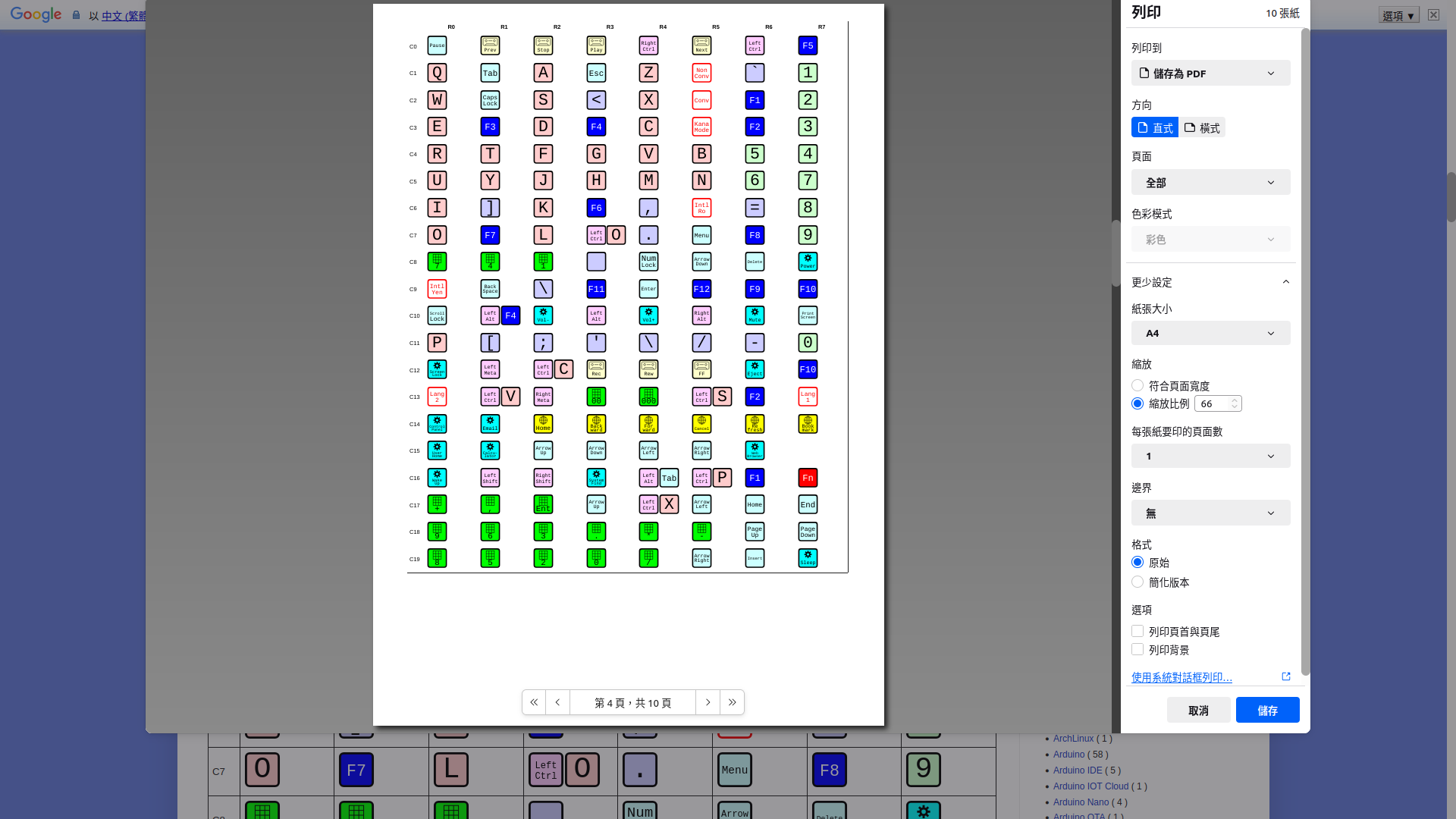1456x819 pixels.
Task: Choose the 符合頁面寬度 fit-to-width radio
Action: click(x=1137, y=386)
